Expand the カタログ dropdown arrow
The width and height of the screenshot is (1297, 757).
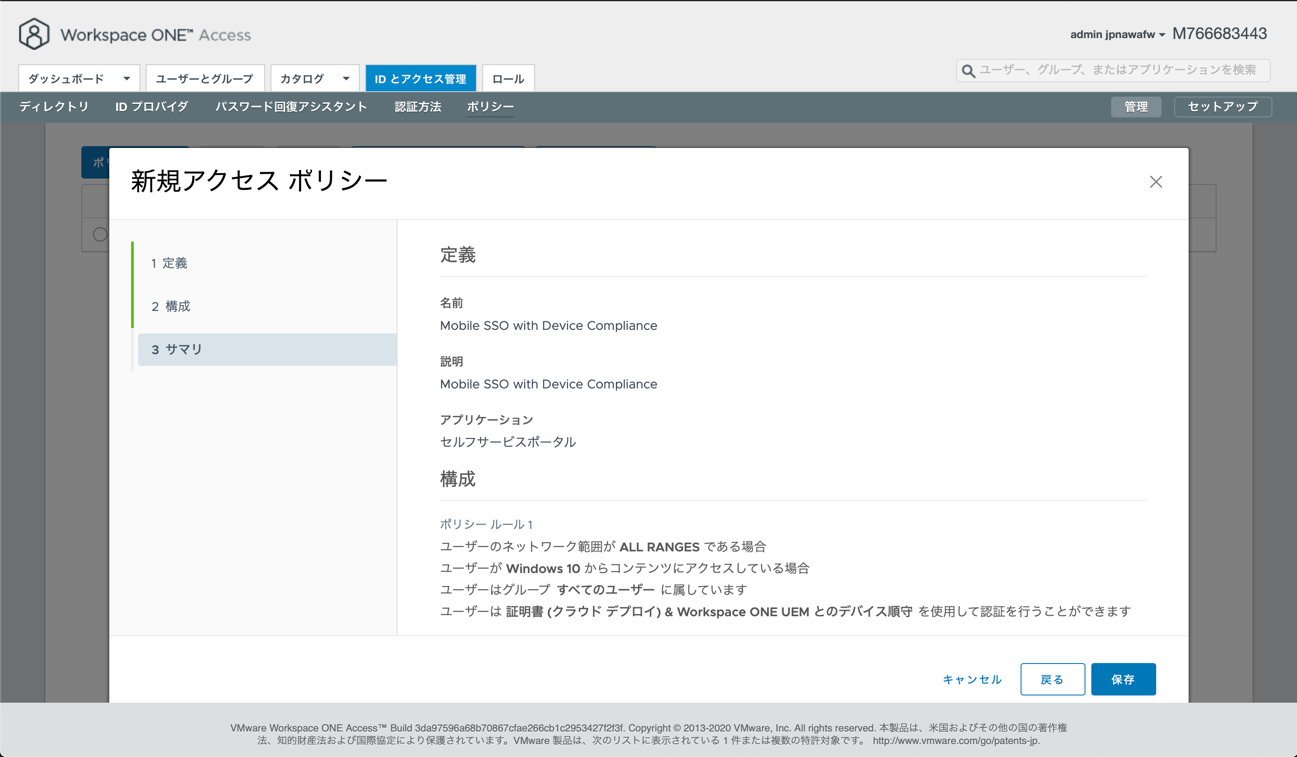346,79
